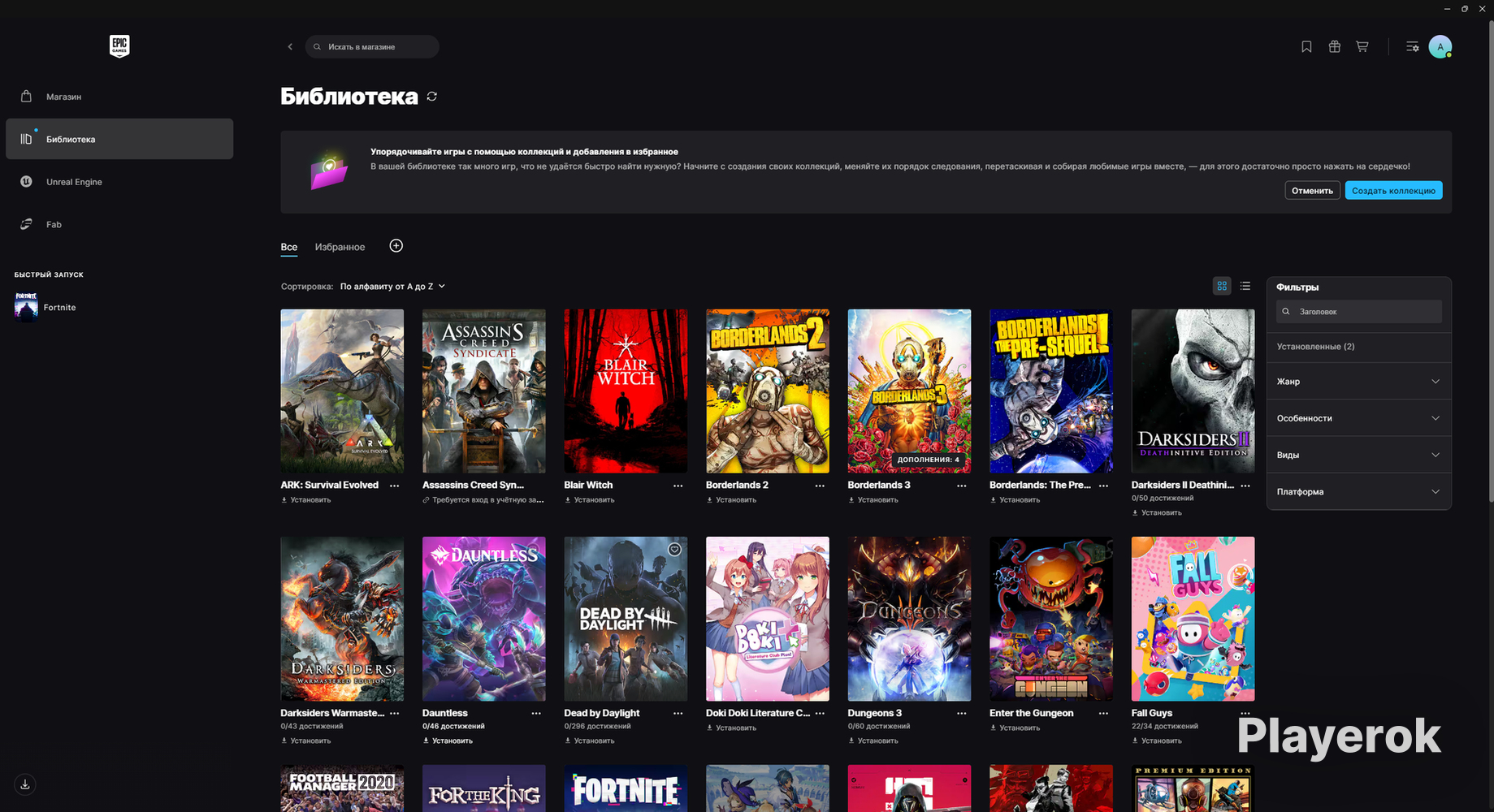Switch to list view
The width and height of the screenshot is (1494, 812).
[x=1245, y=286]
